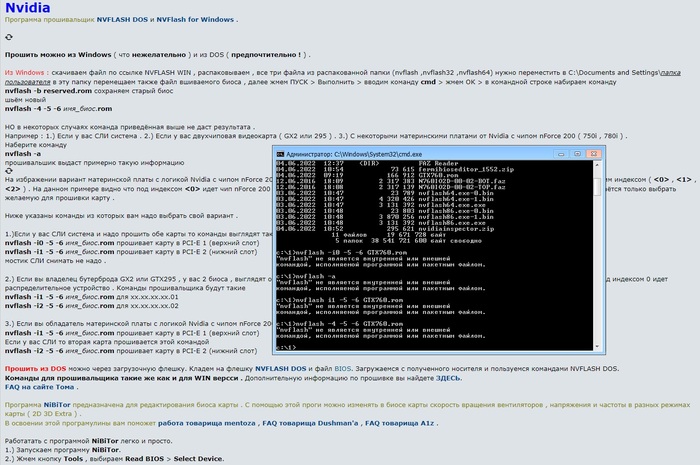The image size is (700, 465).
Task: Click the cmd.exe icon in window title bar
Action: 280,155
